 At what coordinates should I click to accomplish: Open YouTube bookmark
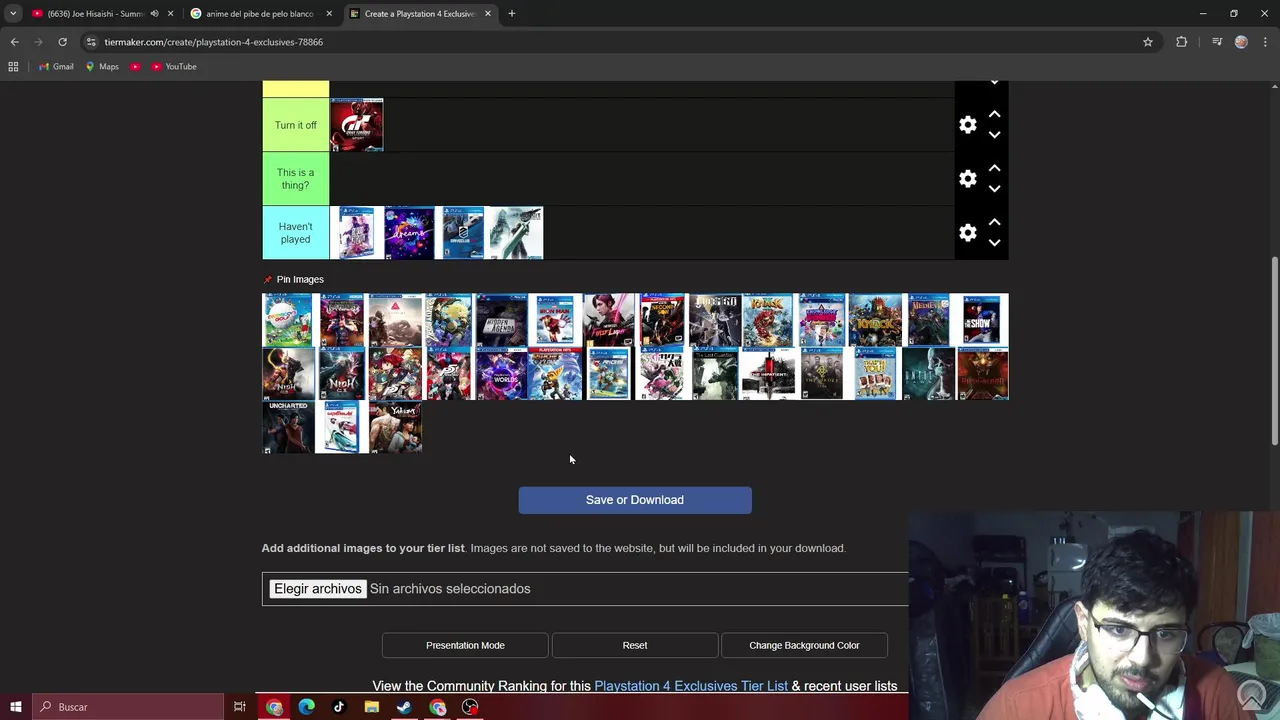175,66
